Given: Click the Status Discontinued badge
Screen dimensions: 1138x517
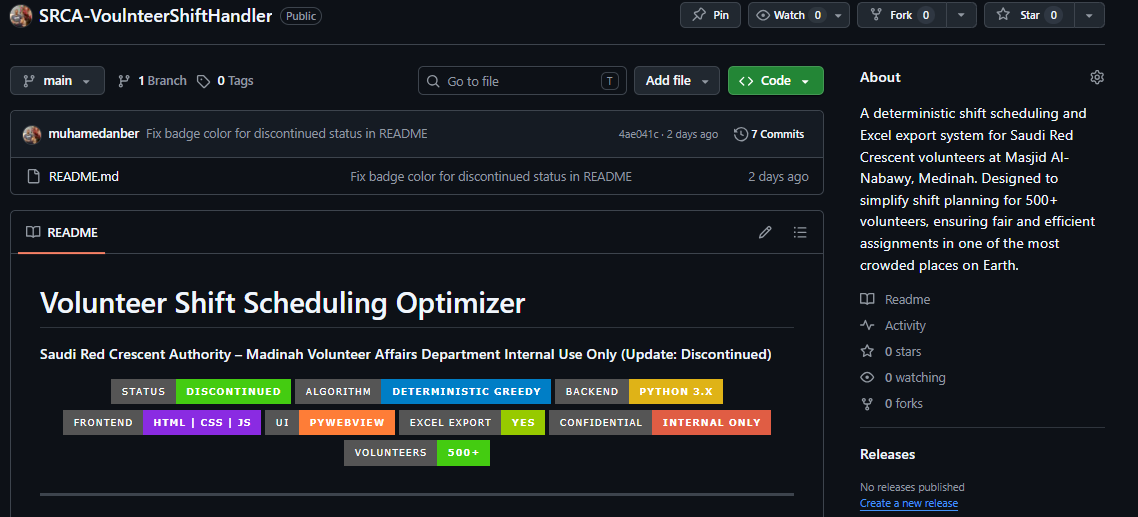Looking at the screenshot, I should [x=201, y=391].
